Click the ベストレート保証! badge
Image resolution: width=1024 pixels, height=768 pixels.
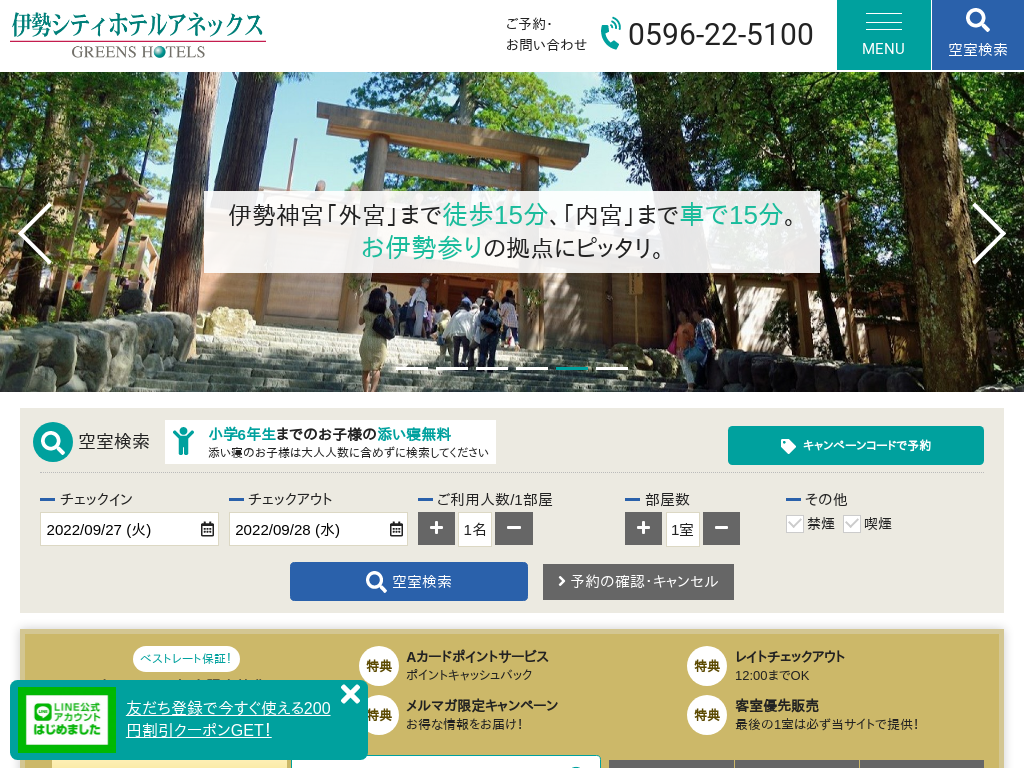(x=186, y=658)
